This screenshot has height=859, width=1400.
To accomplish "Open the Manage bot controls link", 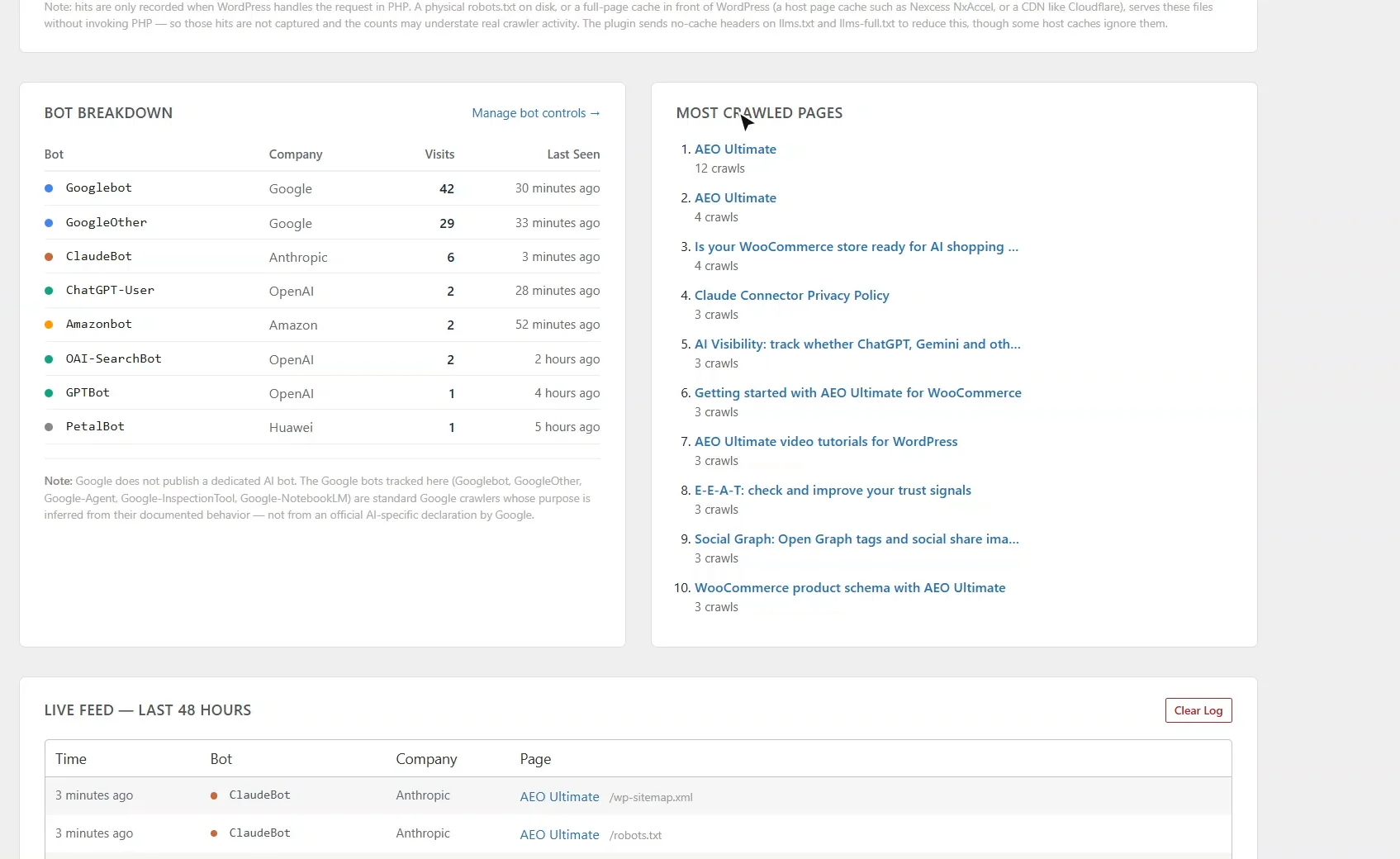I will click(536, 113).
